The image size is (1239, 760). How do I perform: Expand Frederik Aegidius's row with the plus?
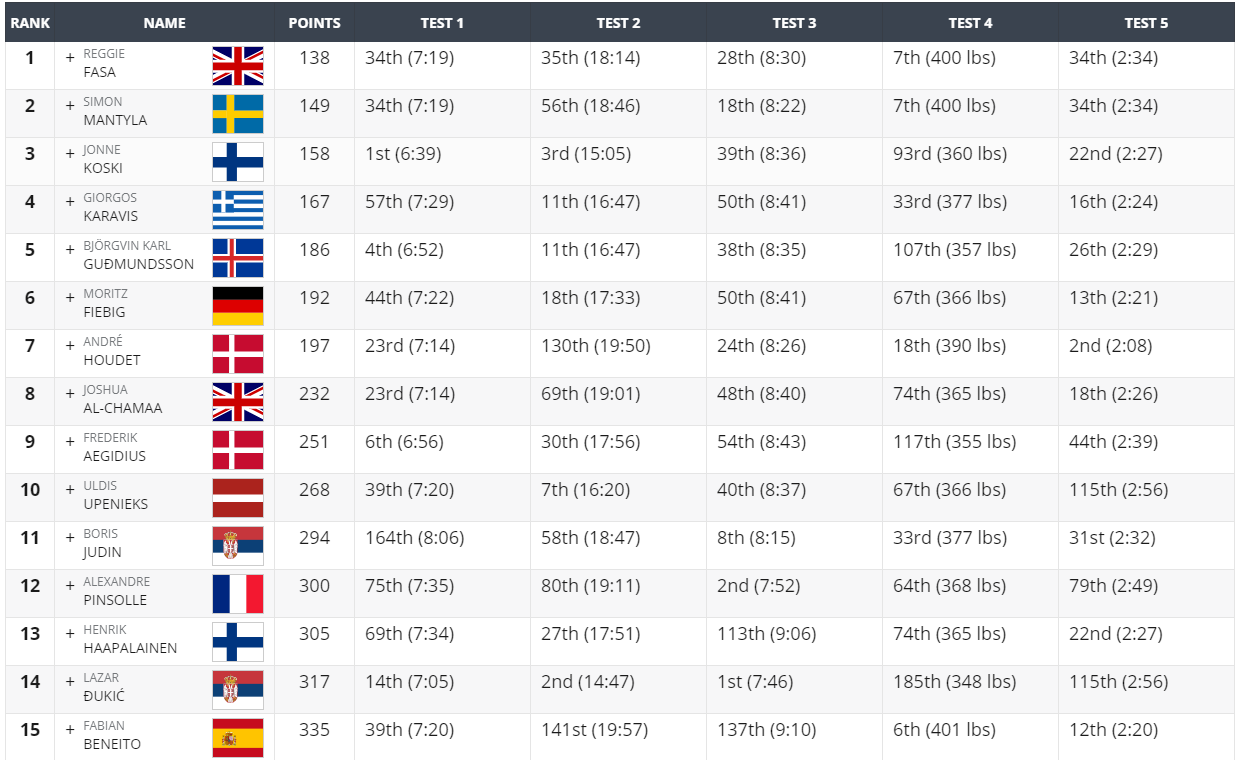point(70,441)
